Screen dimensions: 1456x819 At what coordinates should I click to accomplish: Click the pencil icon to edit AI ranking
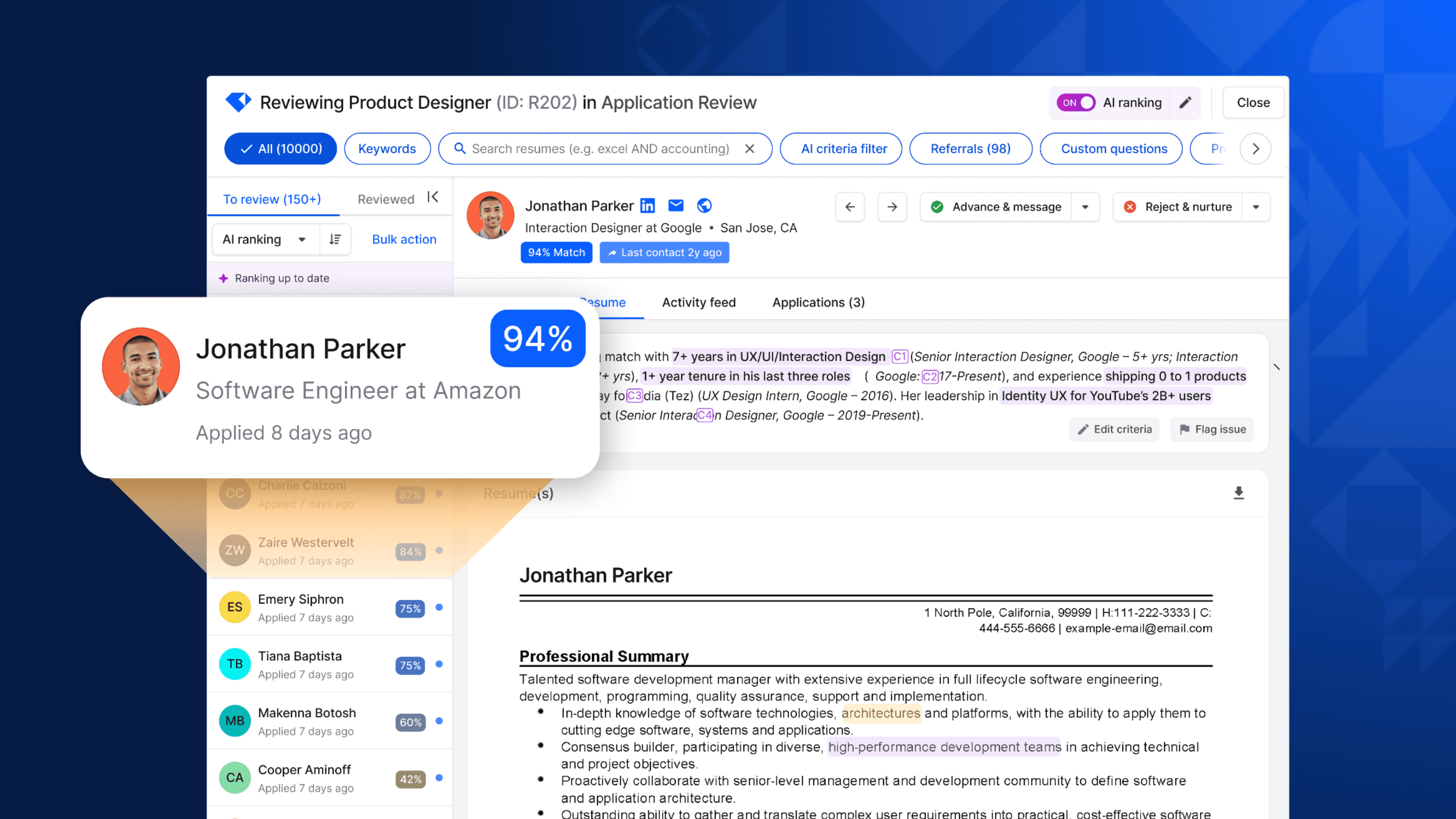[1185, 102]
